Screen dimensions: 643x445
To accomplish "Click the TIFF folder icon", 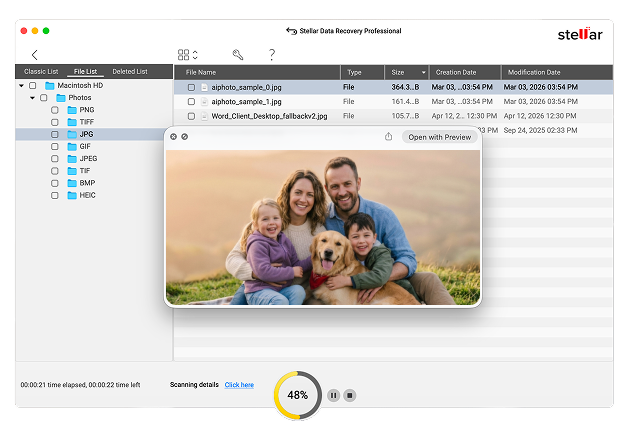I will (72, 122).
